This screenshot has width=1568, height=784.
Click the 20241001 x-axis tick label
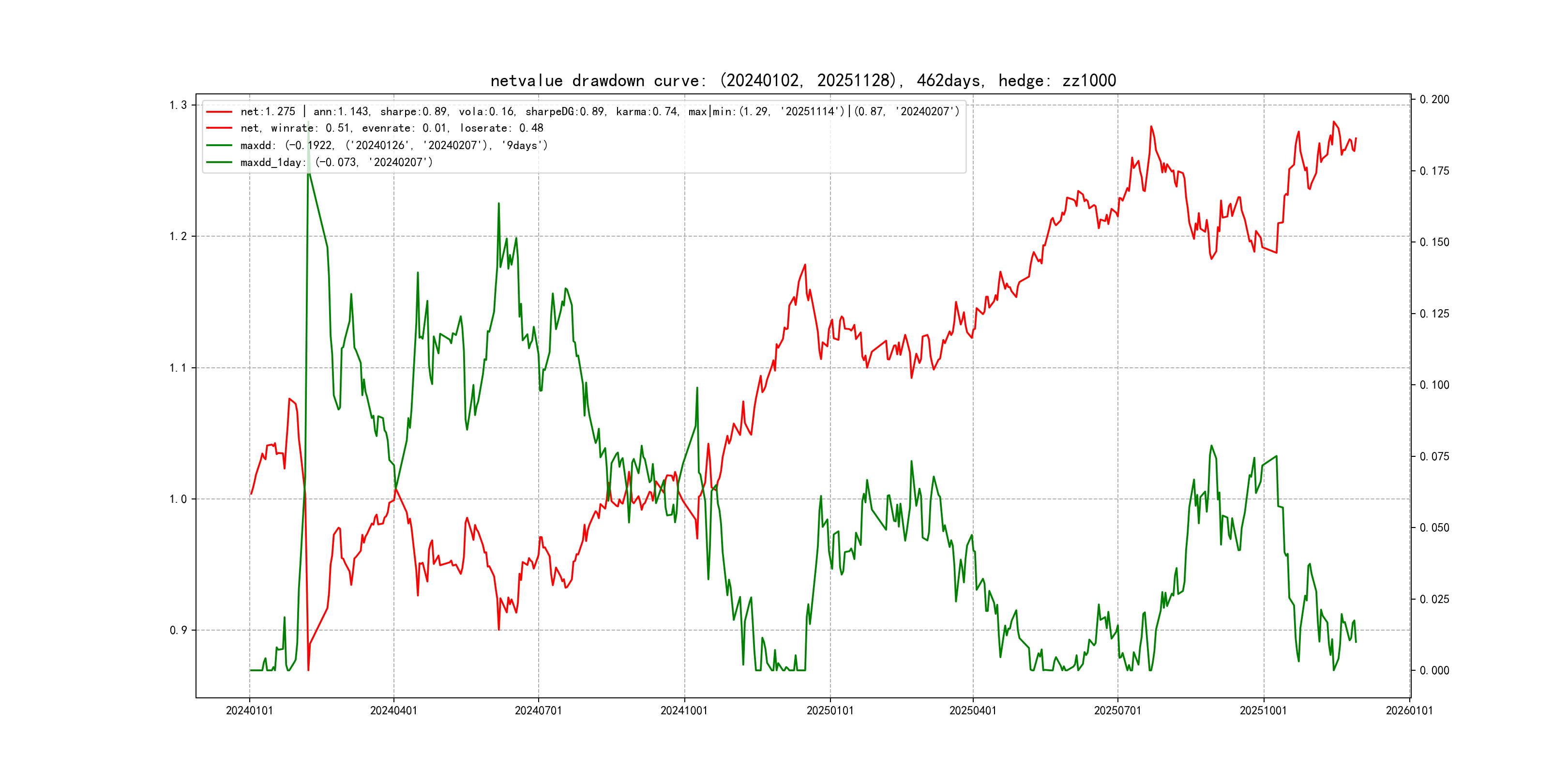tap(684, 710)
